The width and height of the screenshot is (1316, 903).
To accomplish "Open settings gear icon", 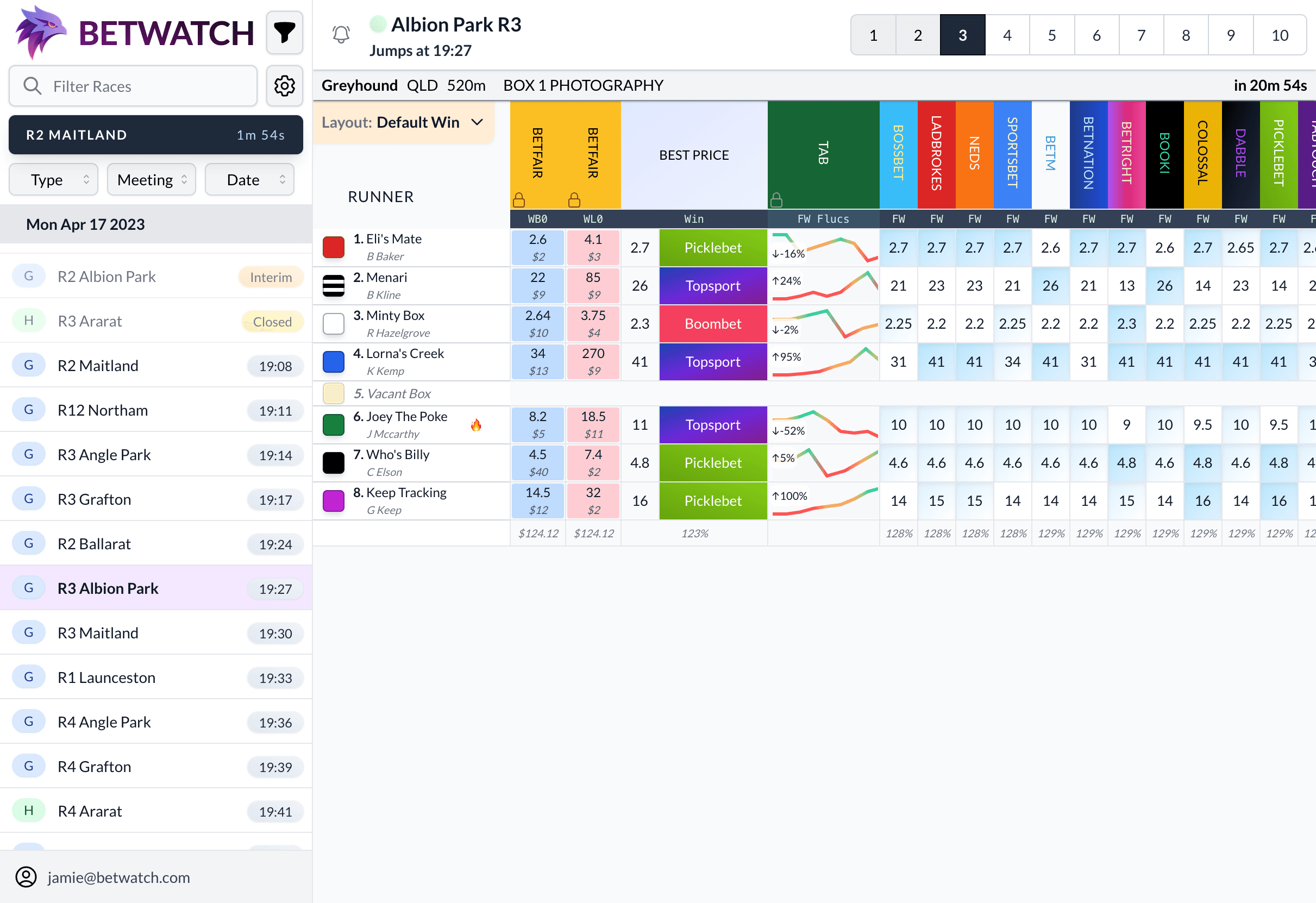I will point(284,86).
